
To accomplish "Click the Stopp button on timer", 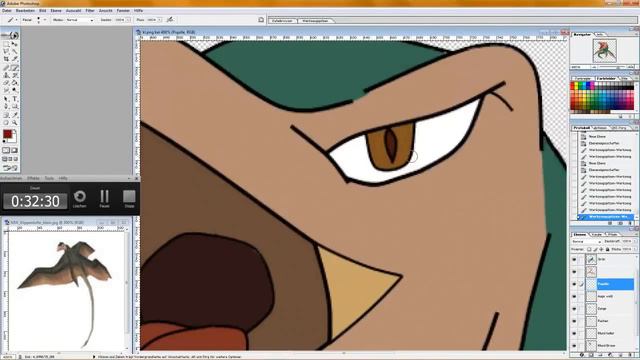I will click(x=129, y=198).
